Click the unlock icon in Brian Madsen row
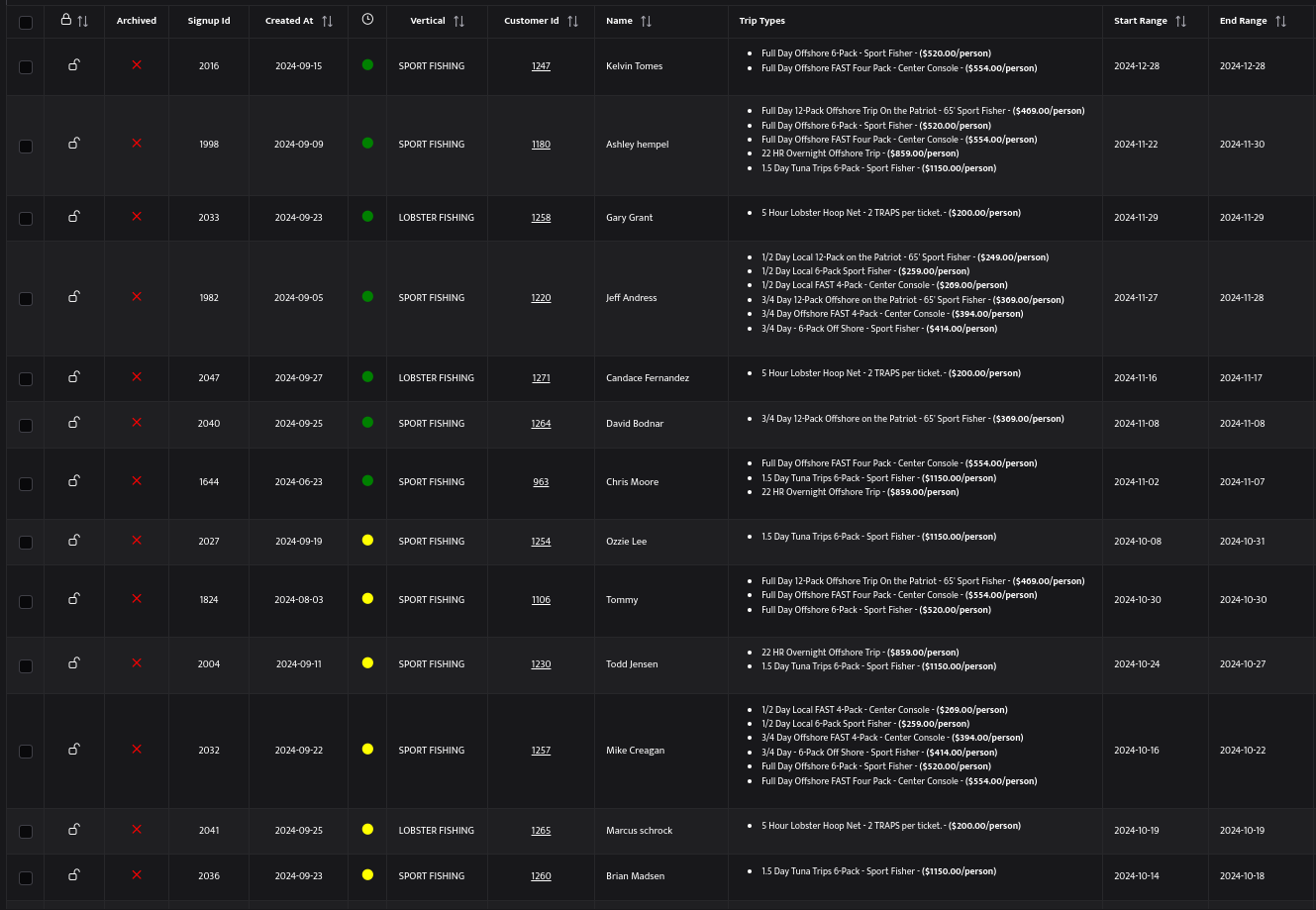This screenshot has height=910, width=1316. tap(74, 875)
